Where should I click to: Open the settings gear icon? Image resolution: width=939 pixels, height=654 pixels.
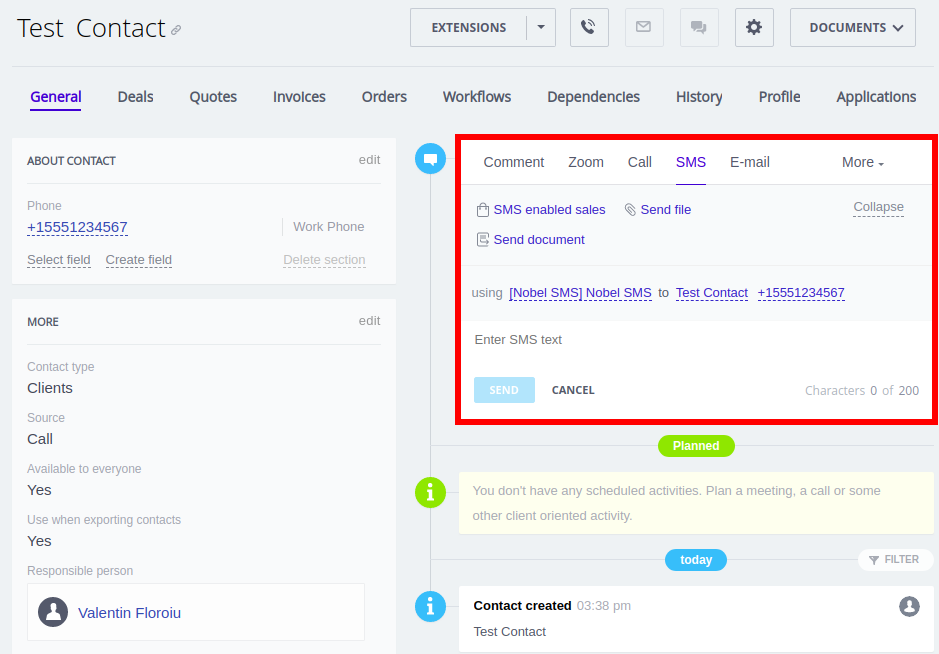click(754, 28)
